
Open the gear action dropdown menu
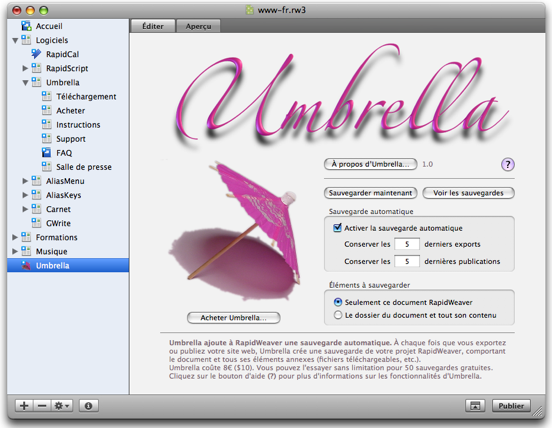(61, 406)
